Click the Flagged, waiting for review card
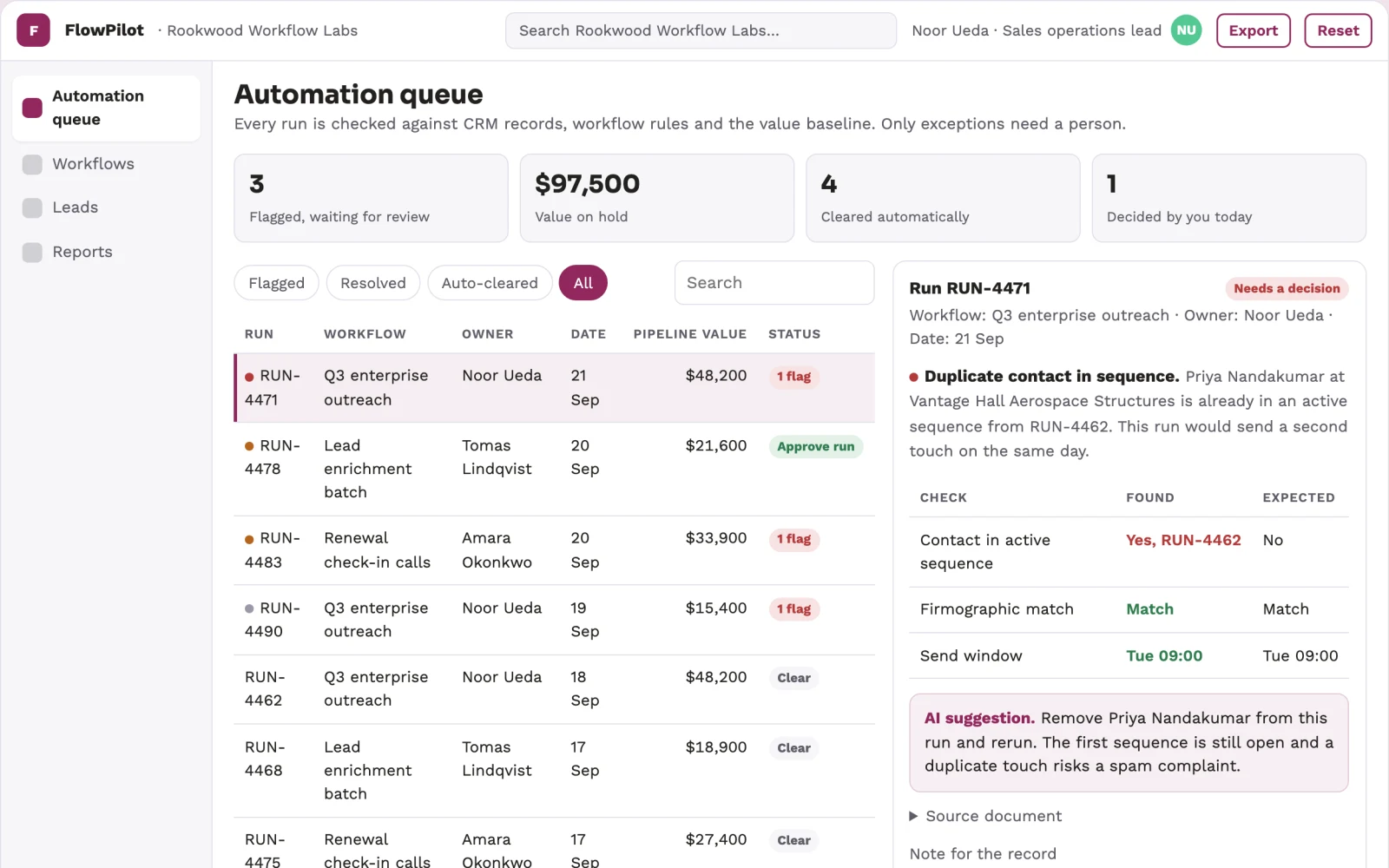The height and width of the screenshot is (868, 1389). click(x=371, y=198)
